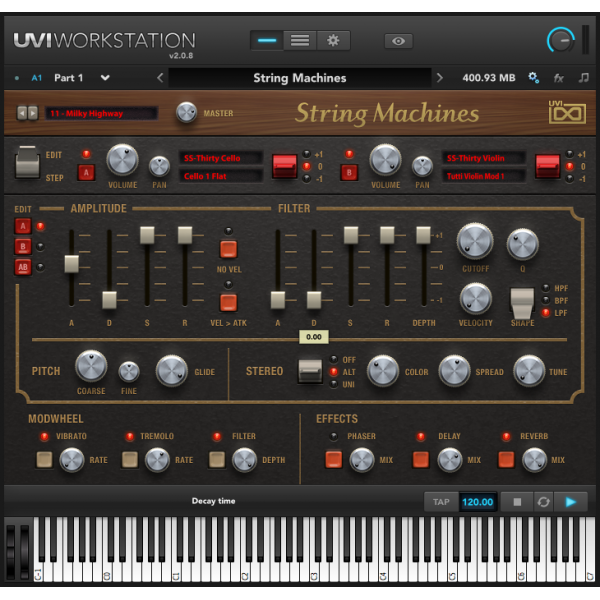Toggle layer A on/off button
The image size is (600, 600).
[x=86, y=173]
